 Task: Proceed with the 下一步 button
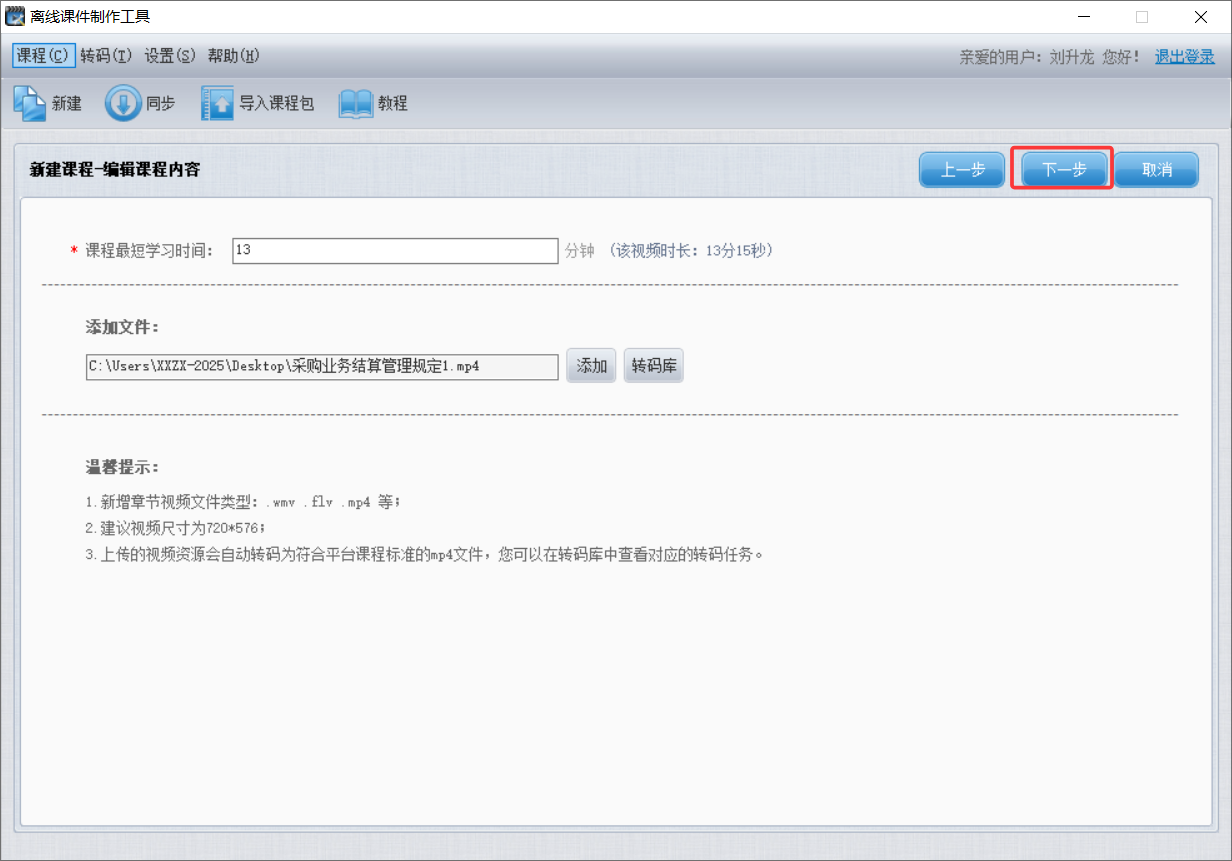point(1063,170)
